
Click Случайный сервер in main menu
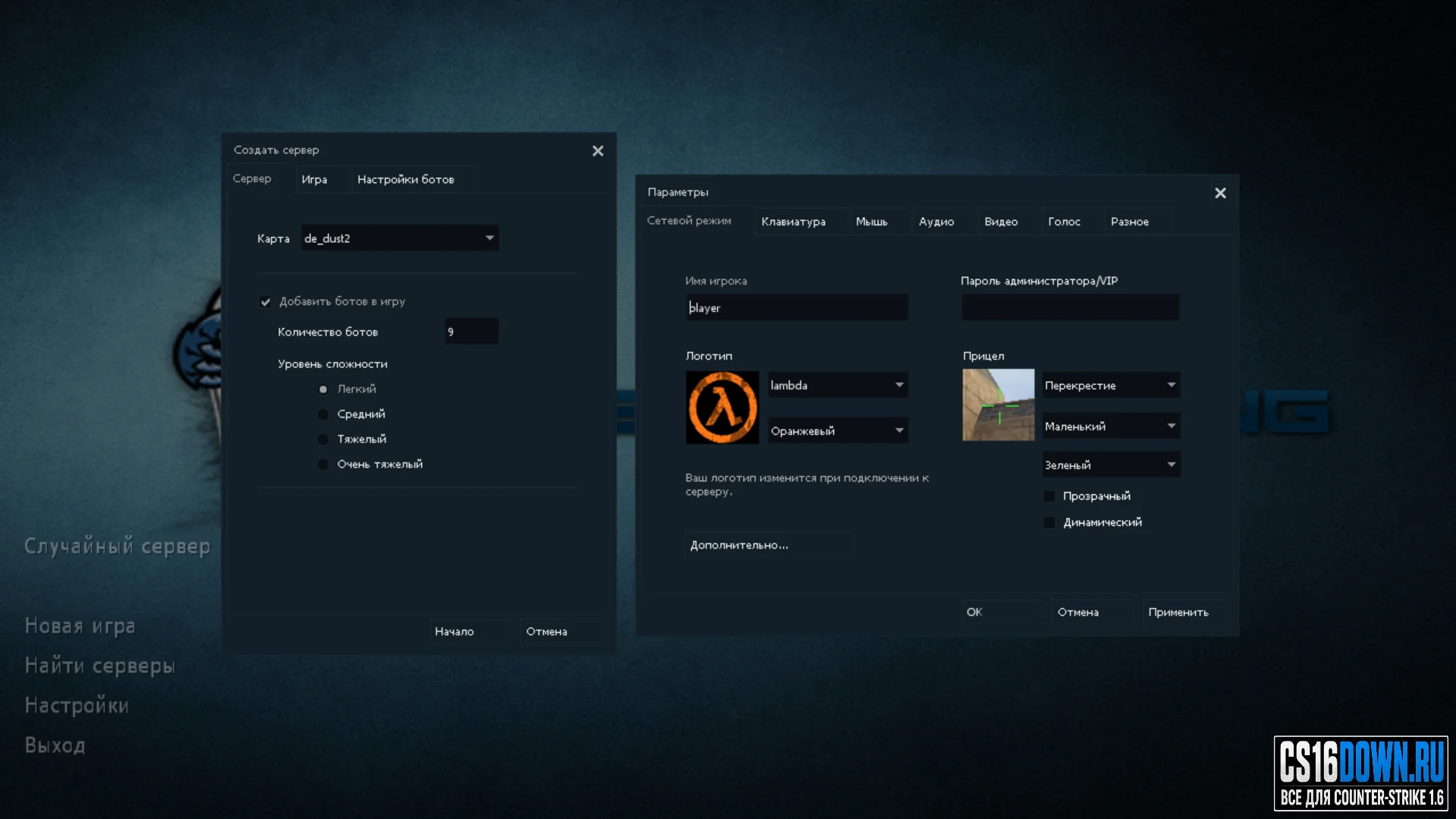pos(118,547)
